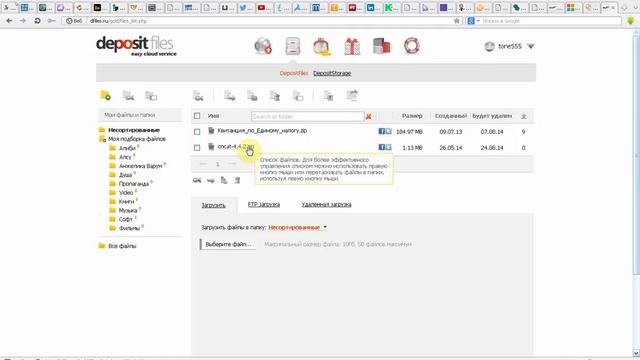Open the Video folder in the tree
640x360 pixels.
click(126, 193)
